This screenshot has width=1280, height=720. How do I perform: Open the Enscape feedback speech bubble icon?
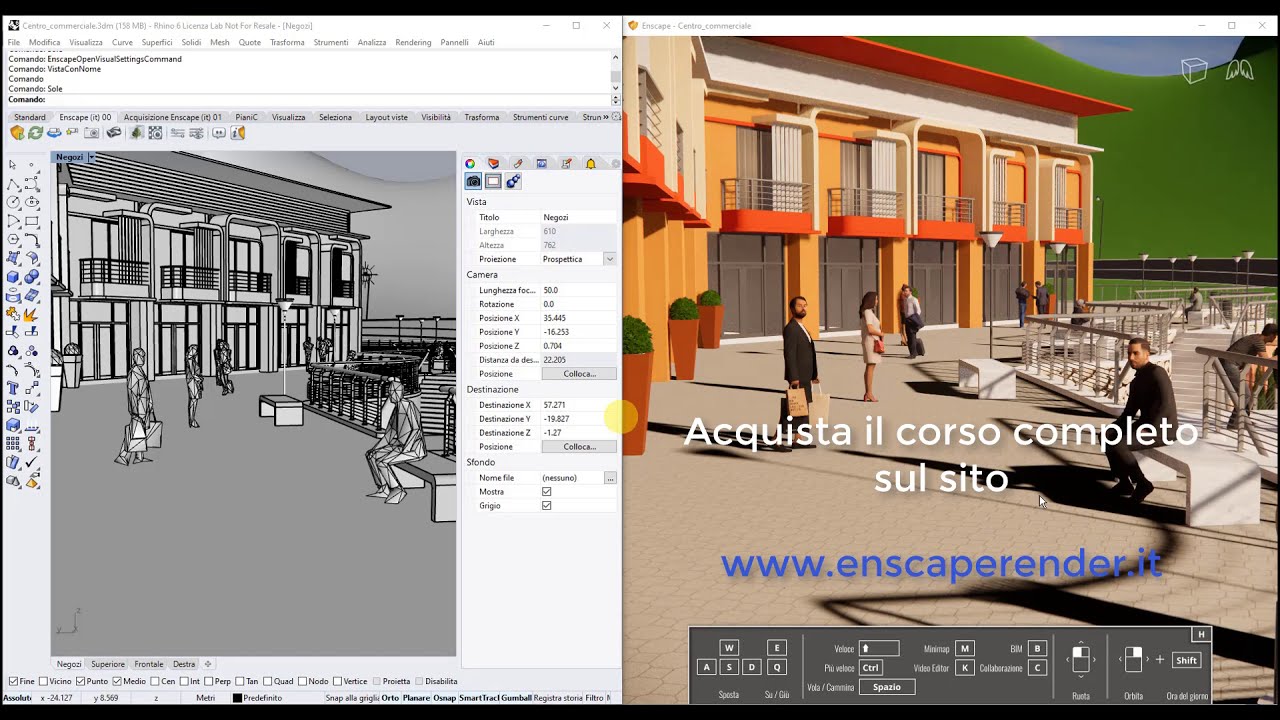pos(218,133)
